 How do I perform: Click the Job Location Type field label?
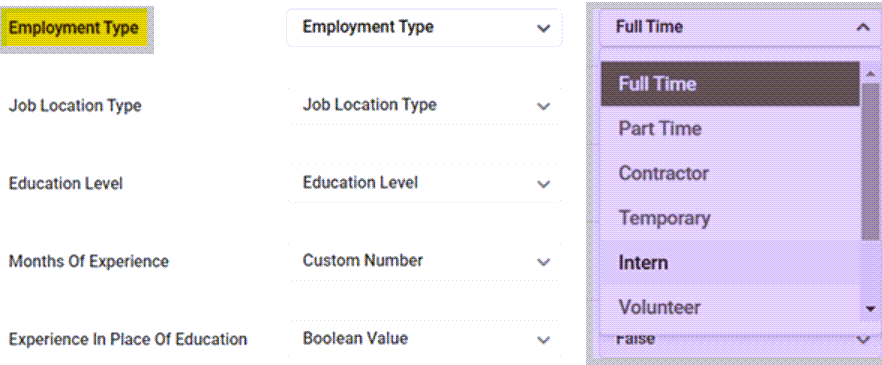[75, 106]
